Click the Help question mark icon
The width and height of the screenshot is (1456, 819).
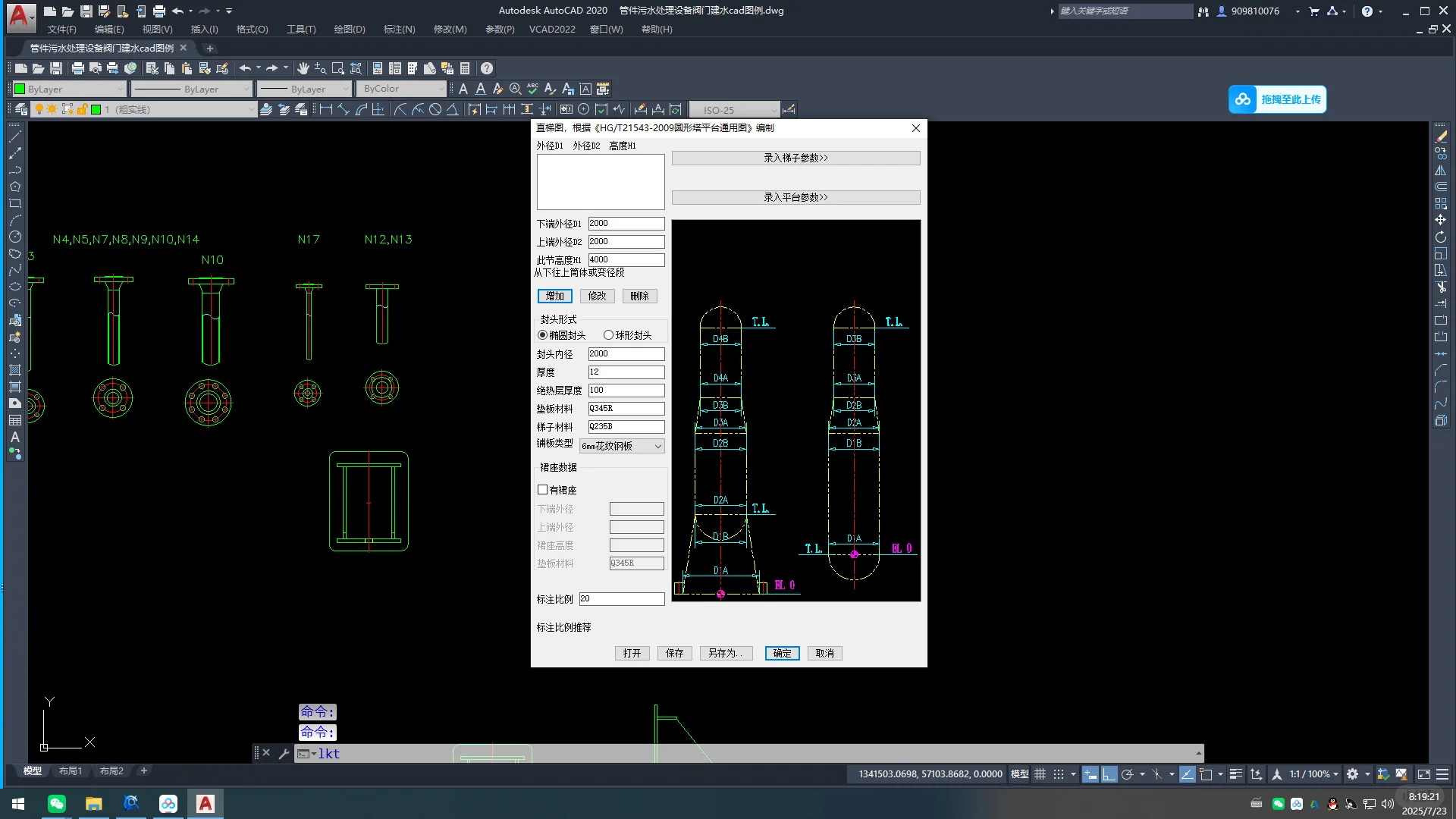(486, 68)
